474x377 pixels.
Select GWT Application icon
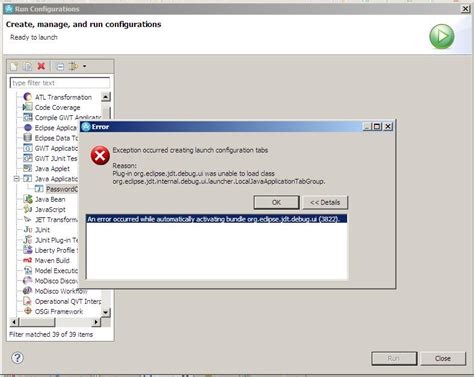28,148
